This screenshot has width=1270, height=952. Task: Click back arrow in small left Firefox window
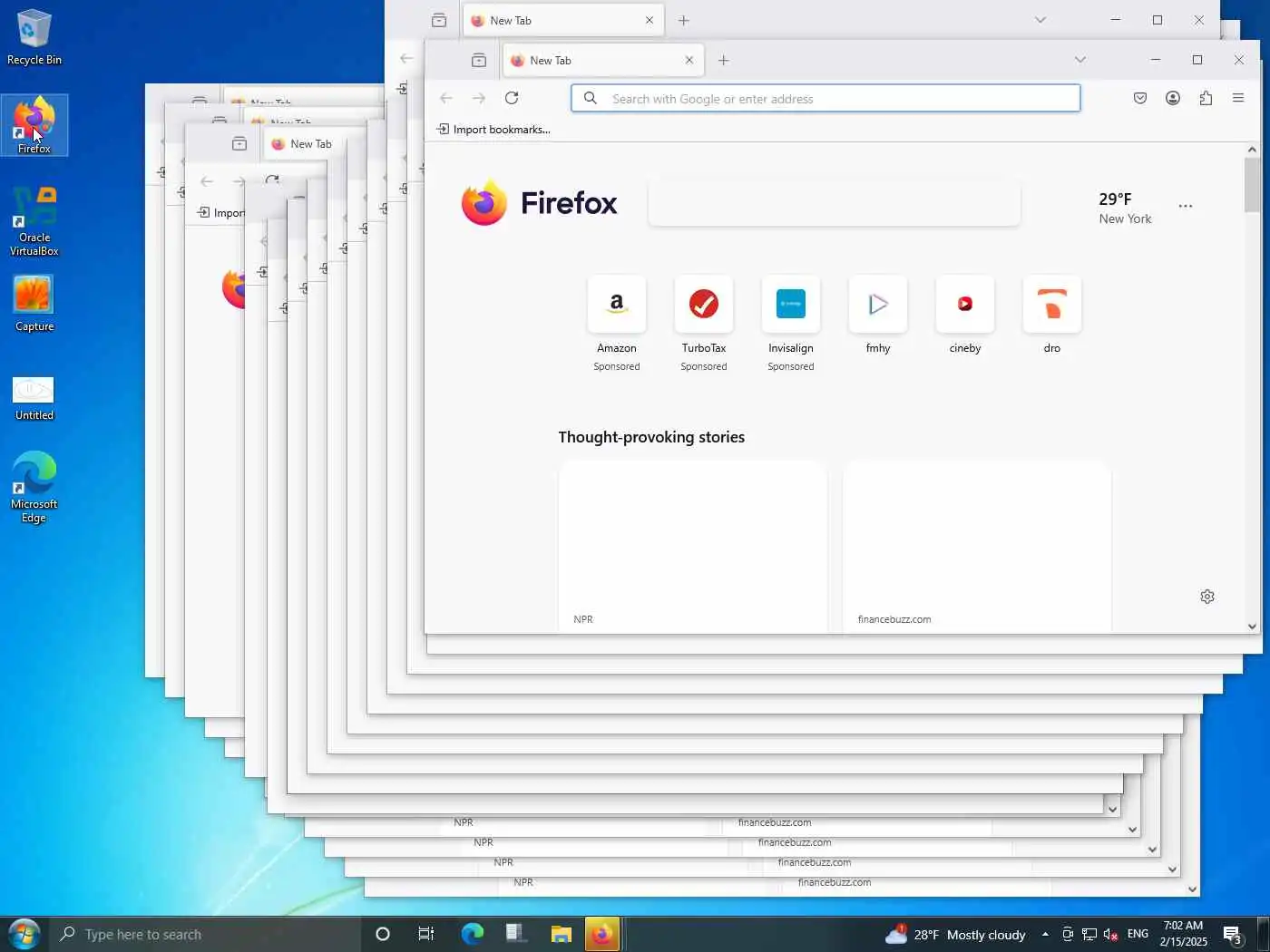(207, 181)
